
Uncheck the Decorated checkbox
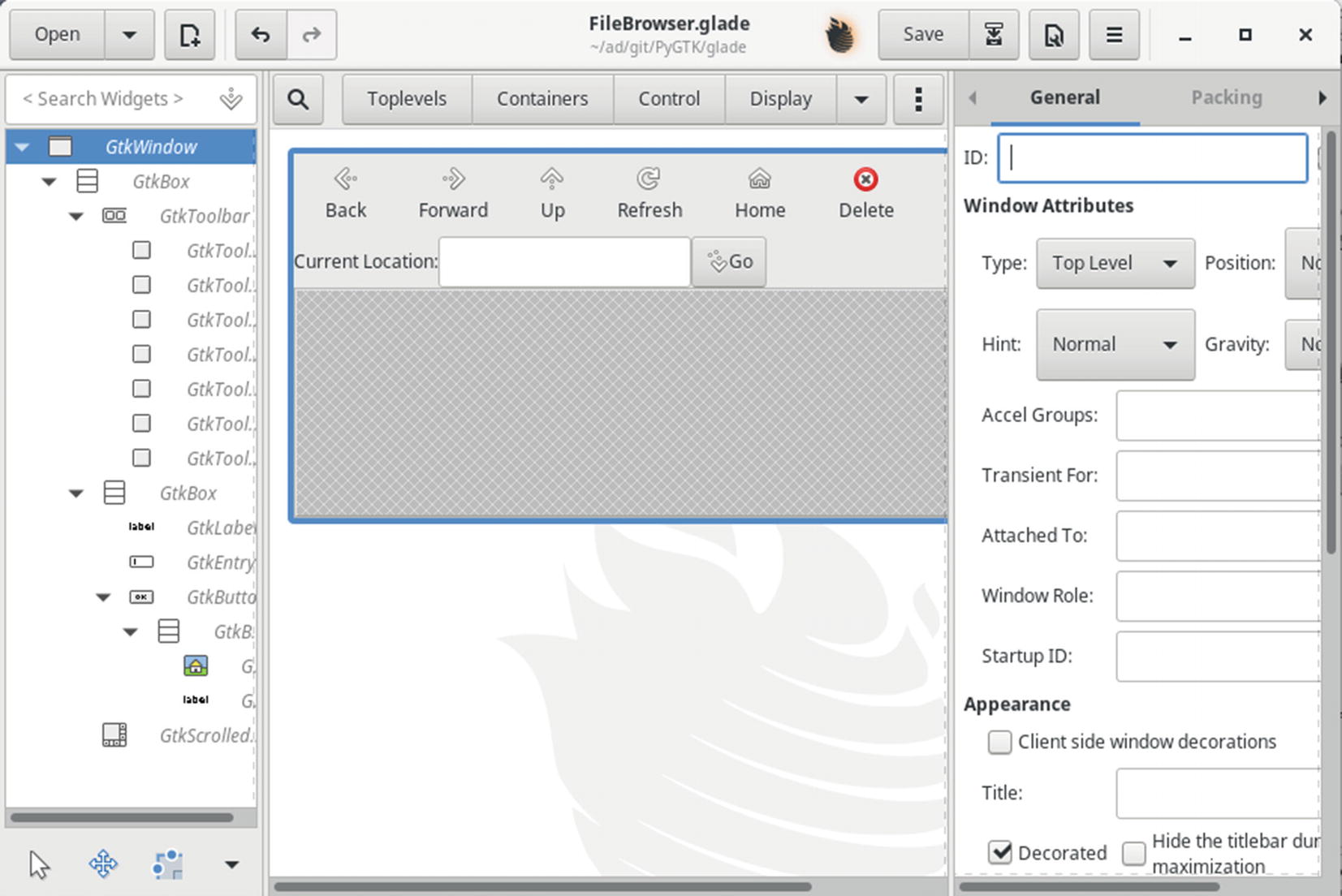click(x=1000, y=853)
